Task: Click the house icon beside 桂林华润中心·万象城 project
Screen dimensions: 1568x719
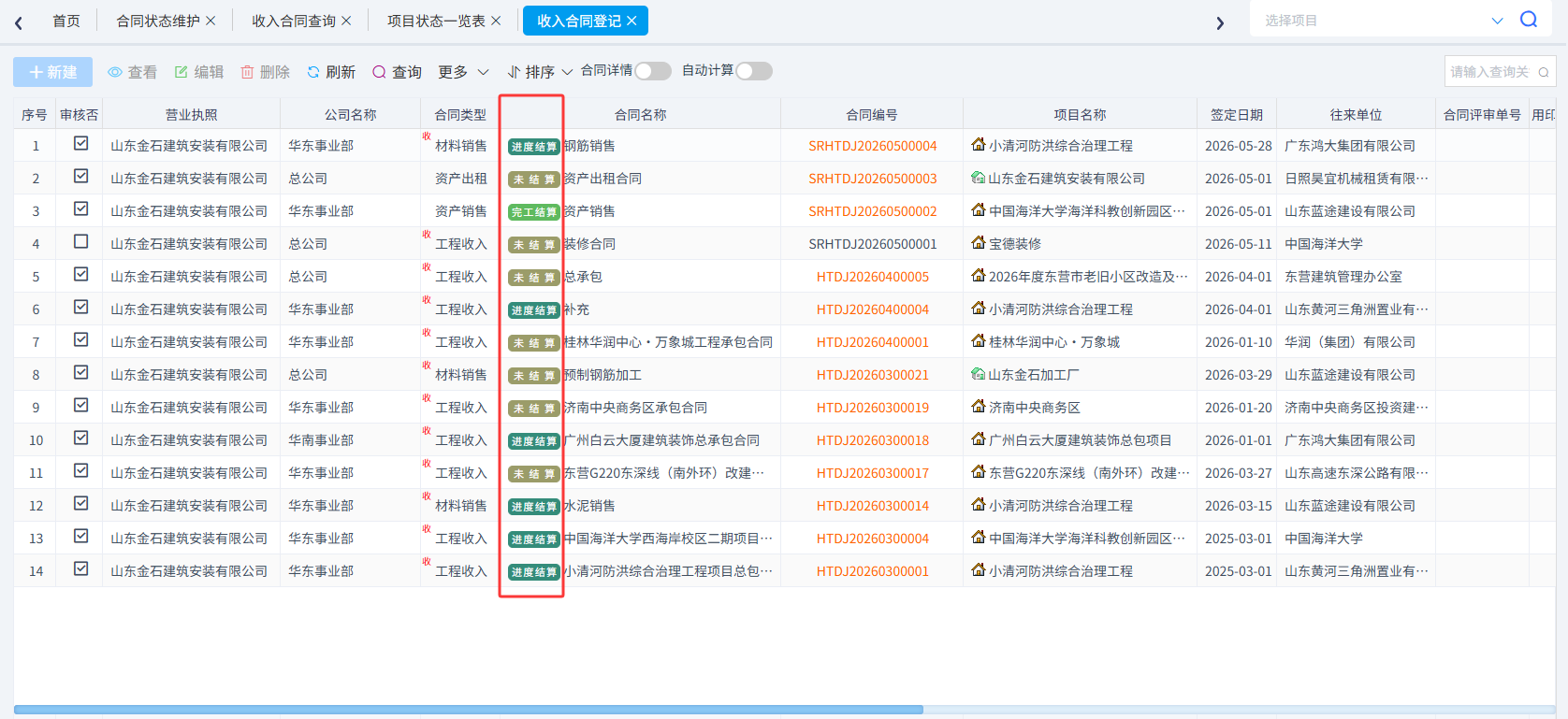Action: (x=979, y=341)
